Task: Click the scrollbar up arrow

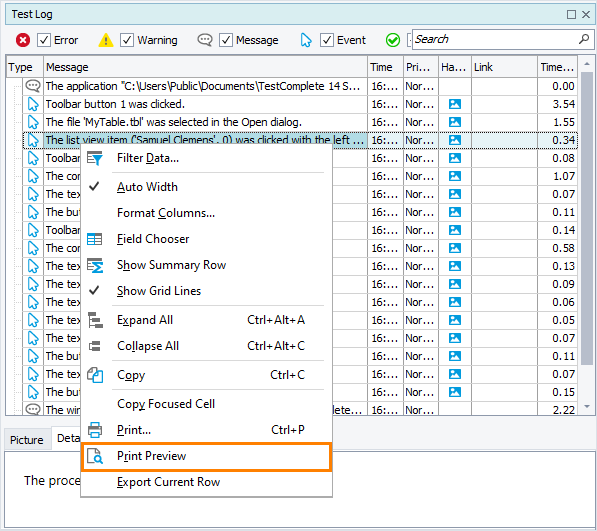Action: click(587, 64)
